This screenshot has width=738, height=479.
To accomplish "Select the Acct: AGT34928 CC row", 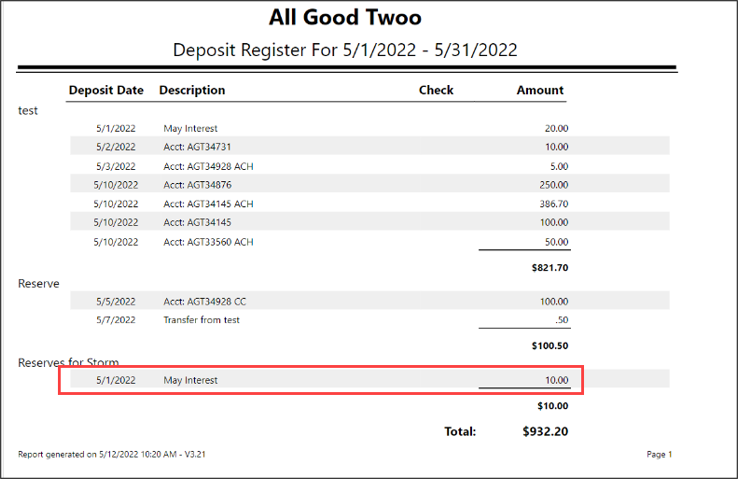I will (369, 301).
